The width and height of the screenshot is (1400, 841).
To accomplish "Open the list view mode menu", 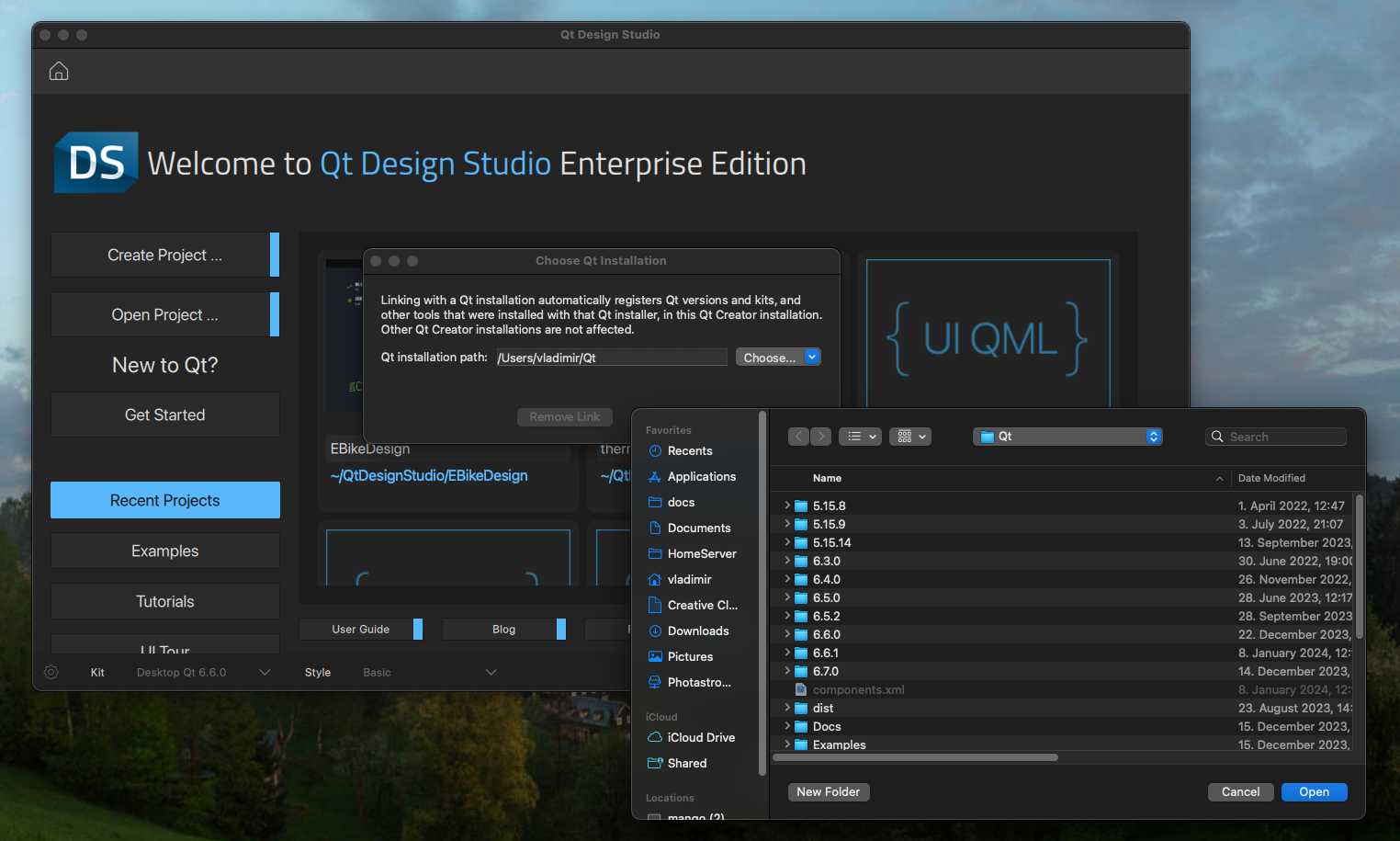I will (x=861, y=437).
